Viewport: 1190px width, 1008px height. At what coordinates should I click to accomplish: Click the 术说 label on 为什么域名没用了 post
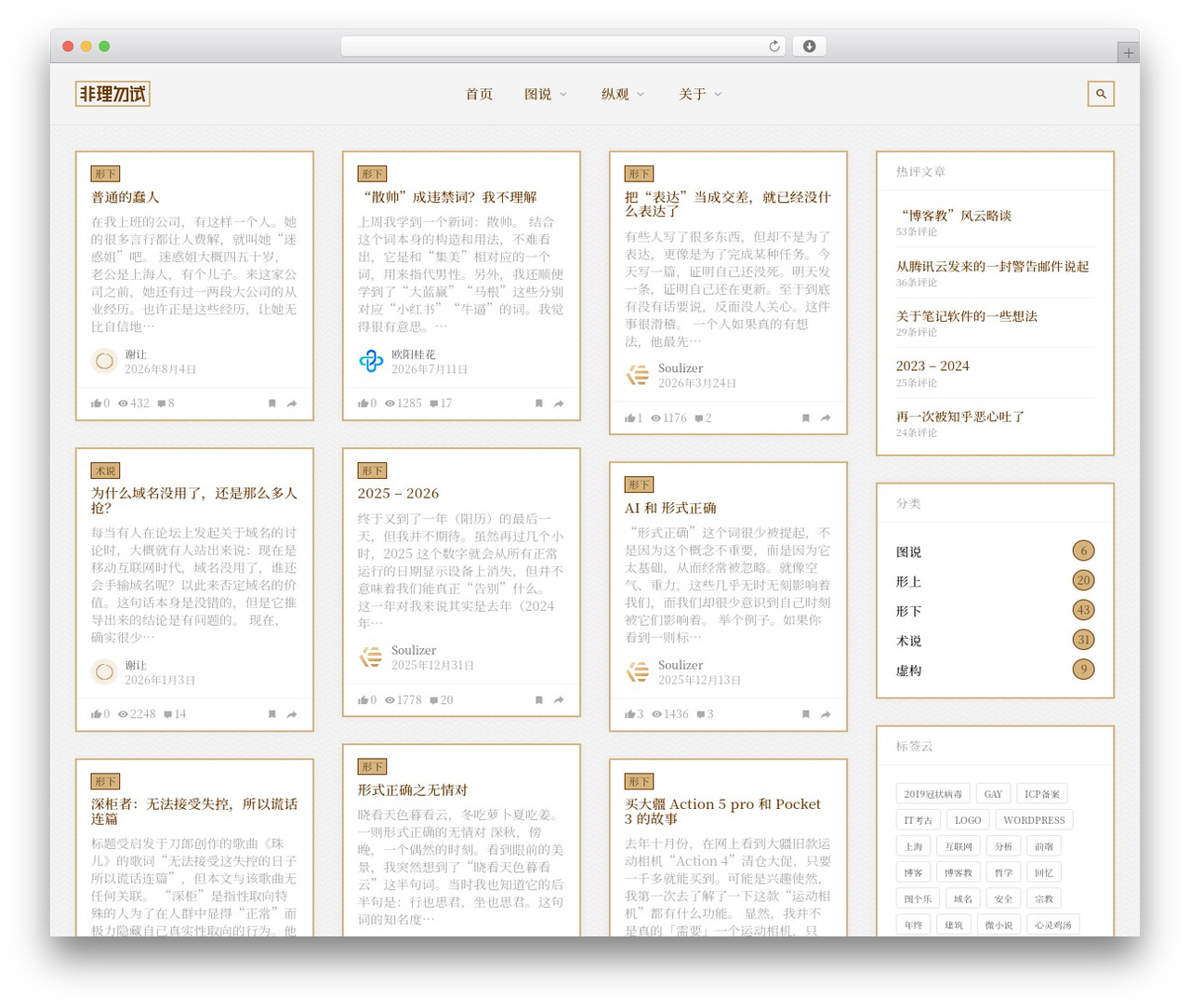106,471
